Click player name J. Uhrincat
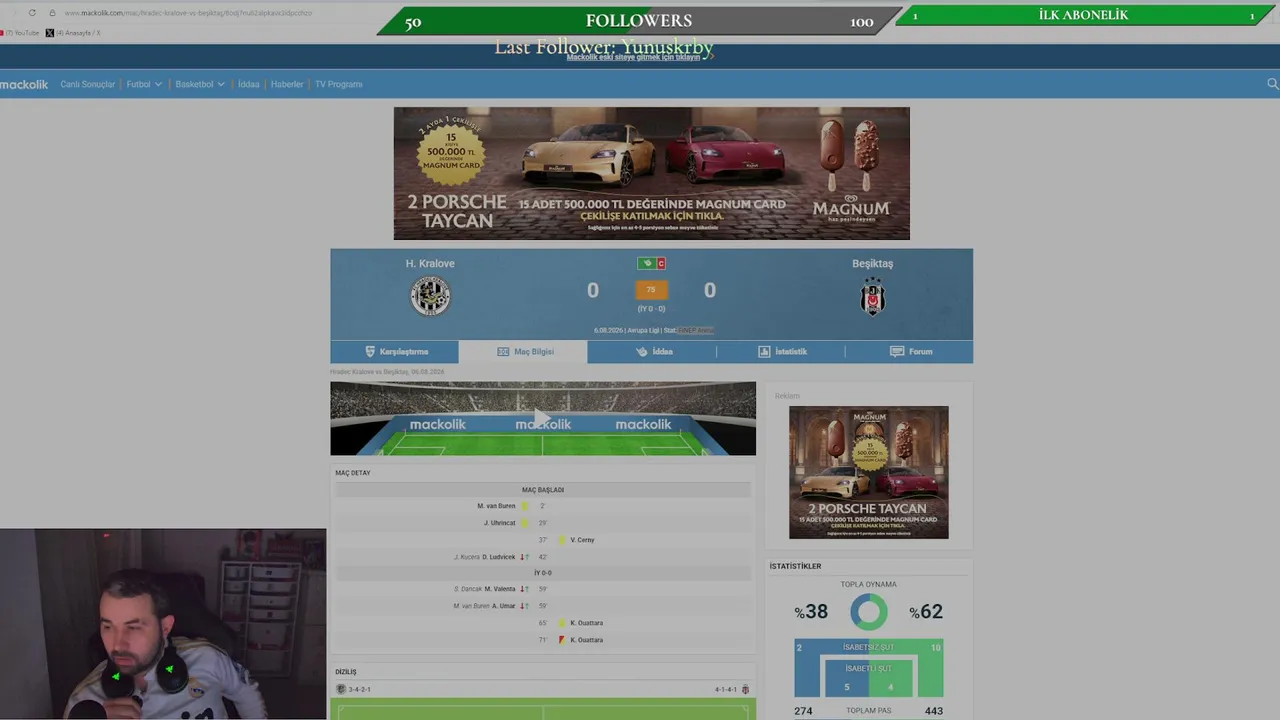Viewport: 1280px width, 720px height. pyautogui.click(x=500, y=523)
